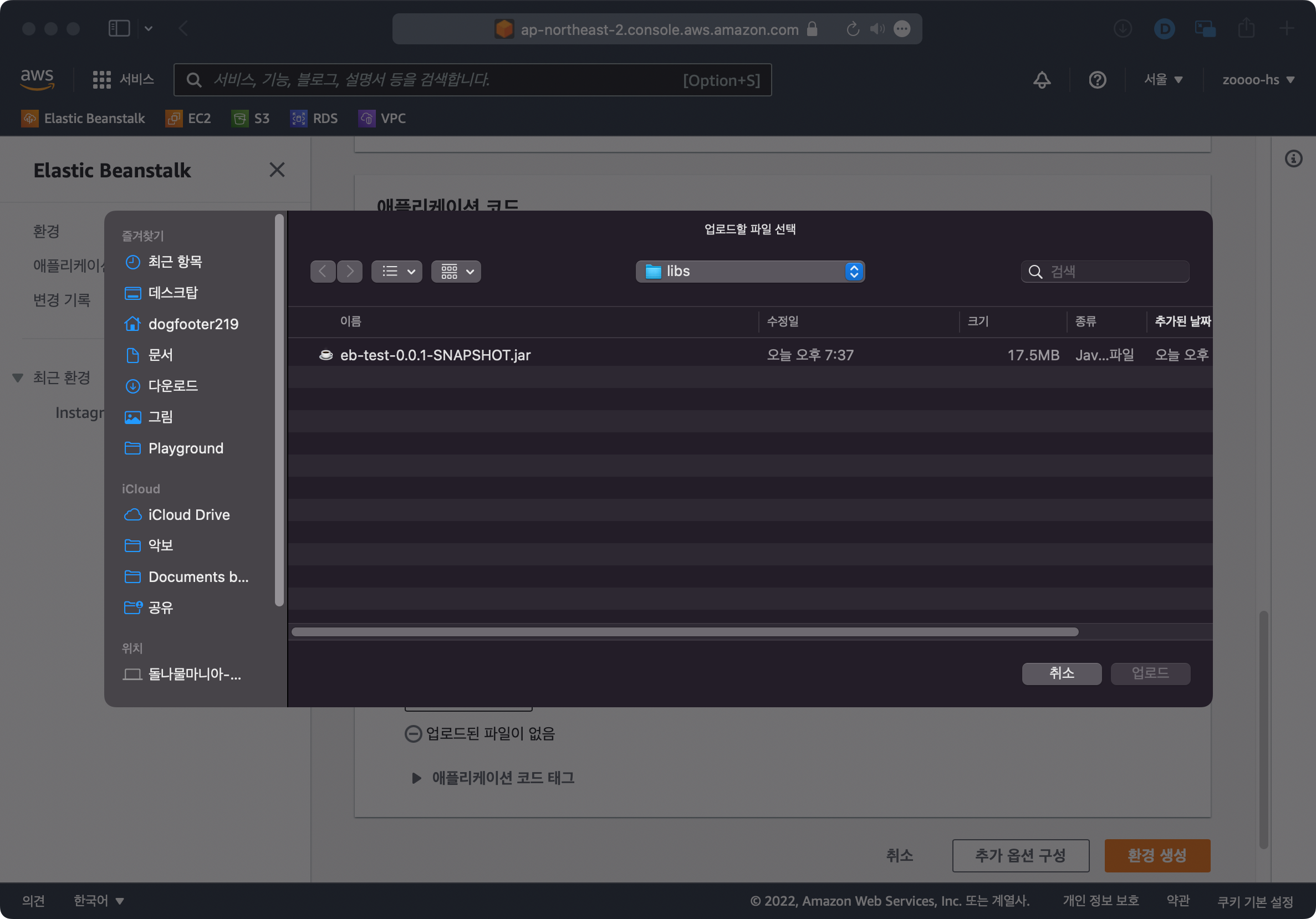The image size is (1316, 919).
Task: Sort by Date Added (추가된 날짜) column
Action: point(1182,321)
